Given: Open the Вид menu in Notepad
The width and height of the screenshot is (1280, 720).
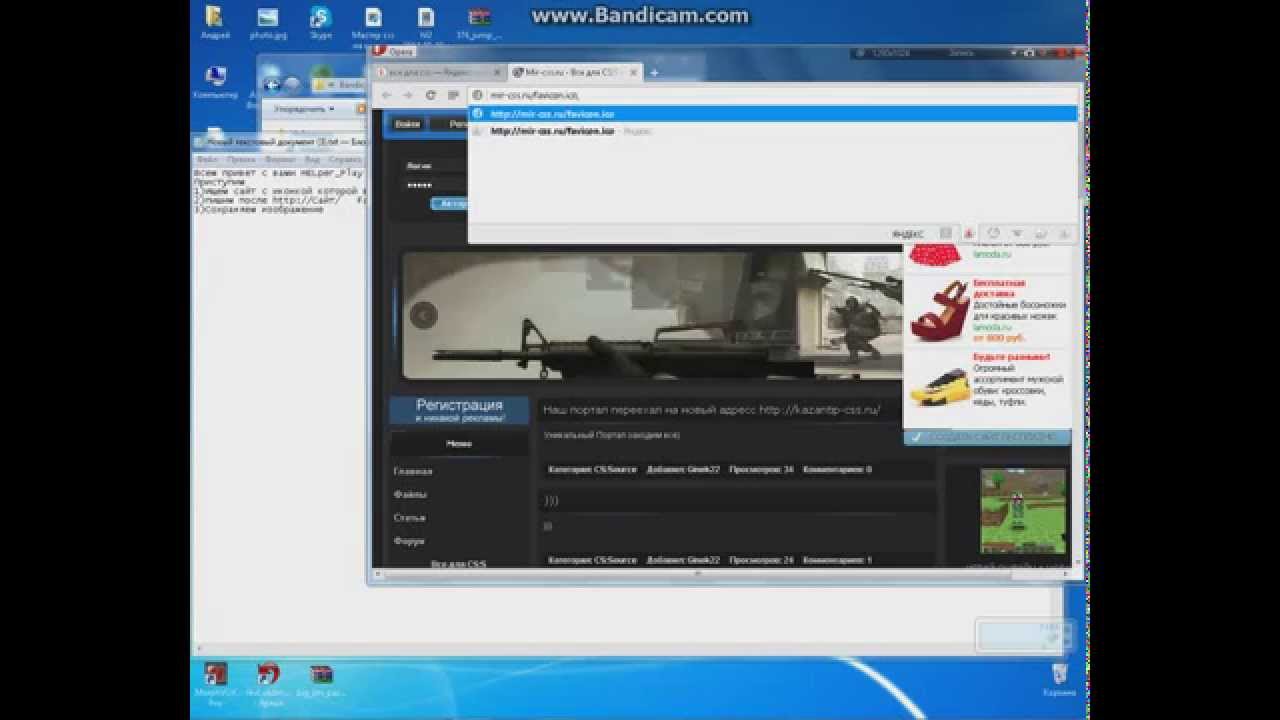Looking at the screenshot, I should click(x=312, y=160).
